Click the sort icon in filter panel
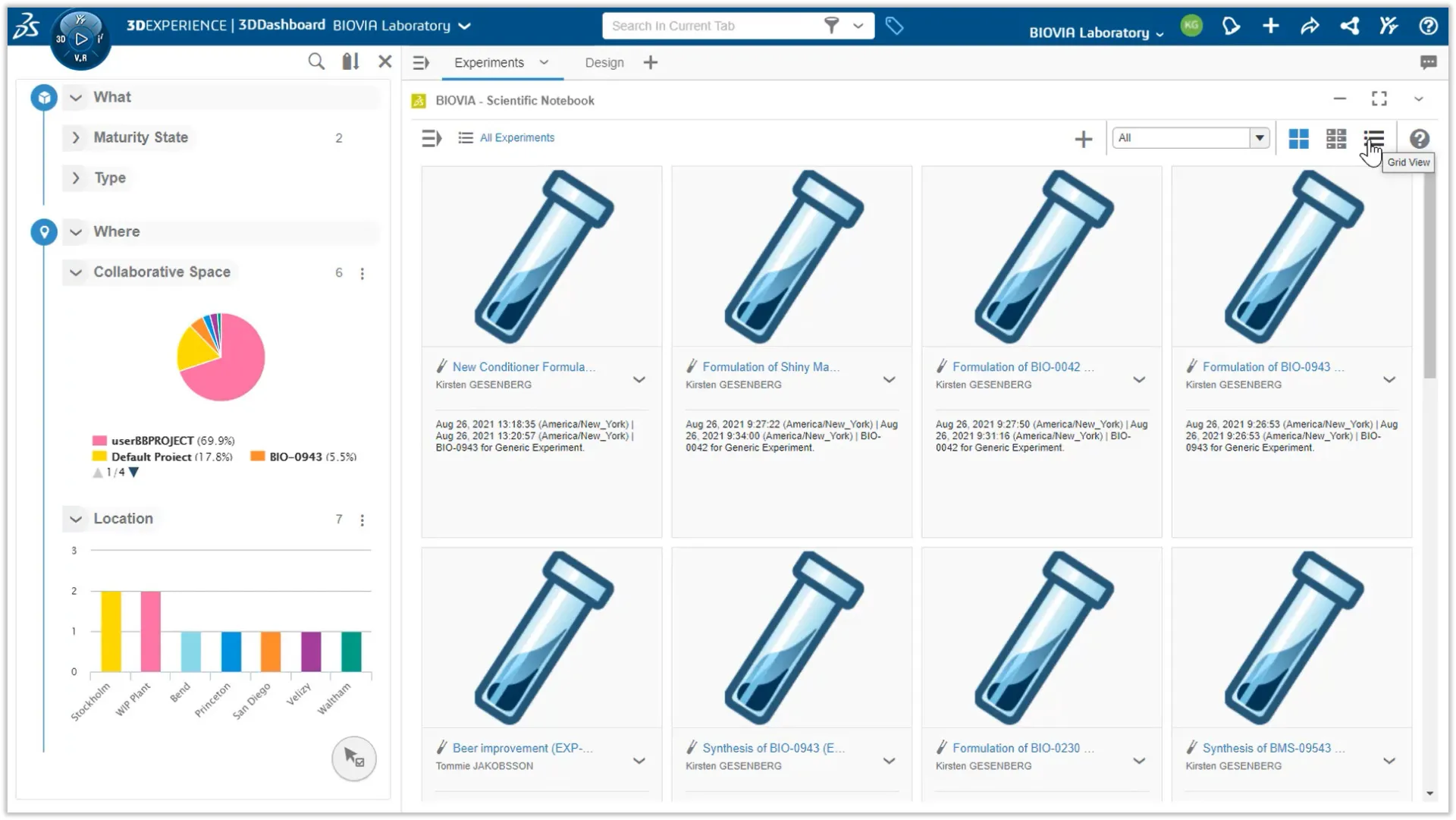 point(350,61)
